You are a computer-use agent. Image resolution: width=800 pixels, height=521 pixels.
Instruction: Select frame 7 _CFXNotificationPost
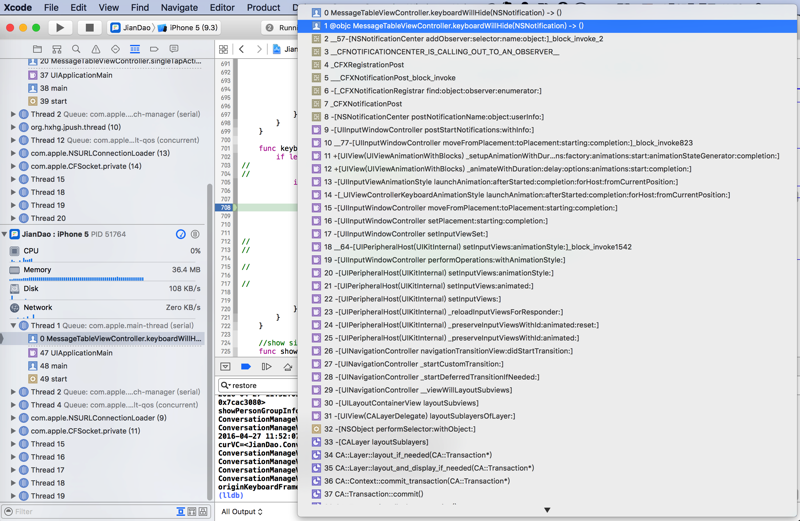point(547,104)
